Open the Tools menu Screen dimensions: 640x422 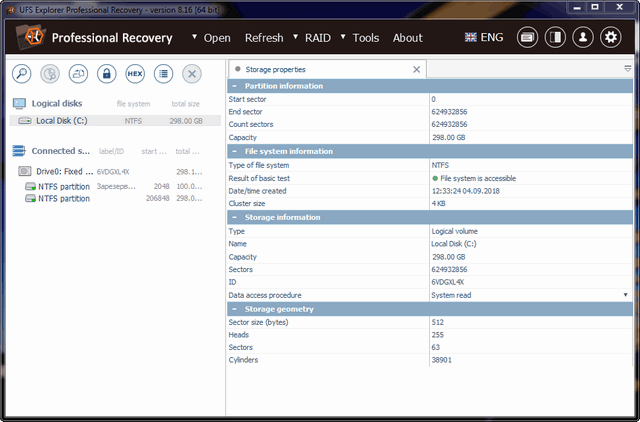[x=366, y=38]
